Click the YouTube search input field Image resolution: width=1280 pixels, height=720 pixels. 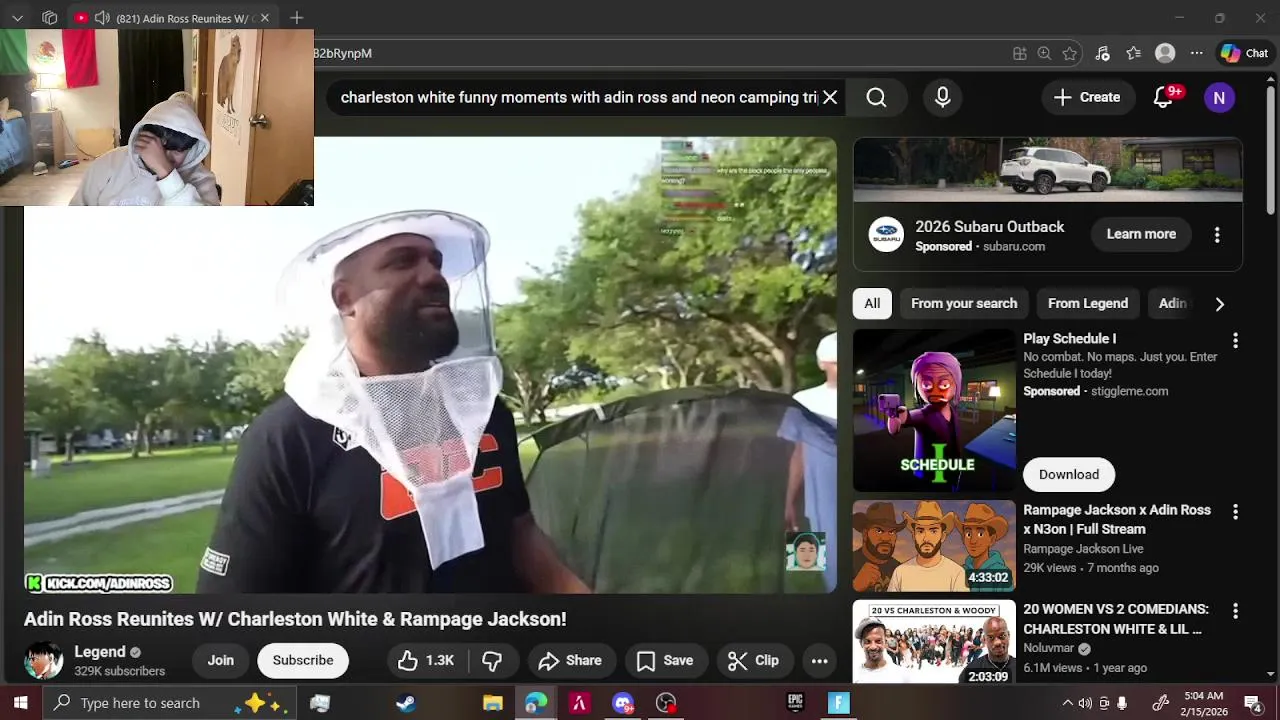pyautogui.click(x=578, y=97)
